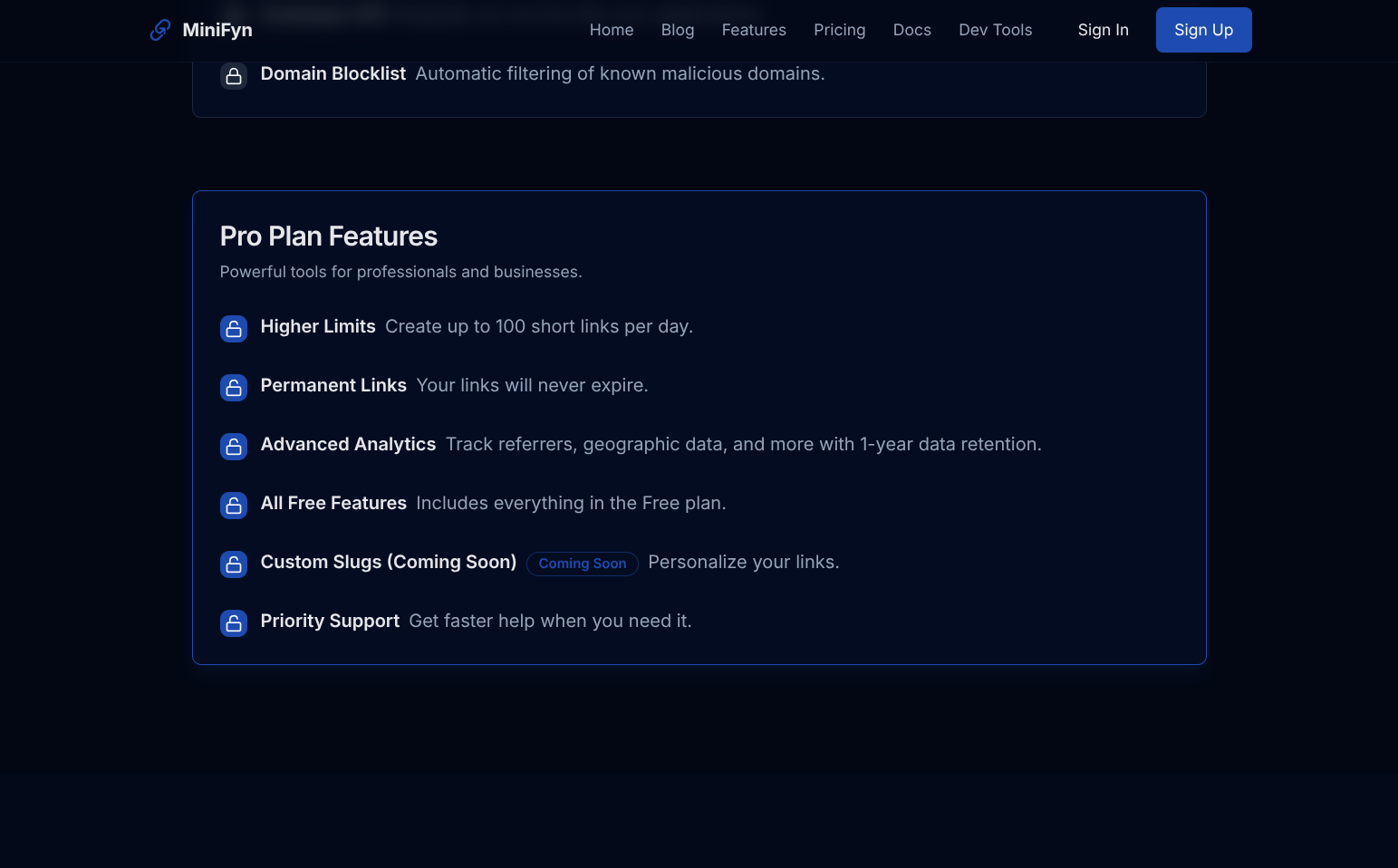Viewport: 1398px width, 868px height.
Task: Click the Sign Up button
Action: coord(1204,30)
